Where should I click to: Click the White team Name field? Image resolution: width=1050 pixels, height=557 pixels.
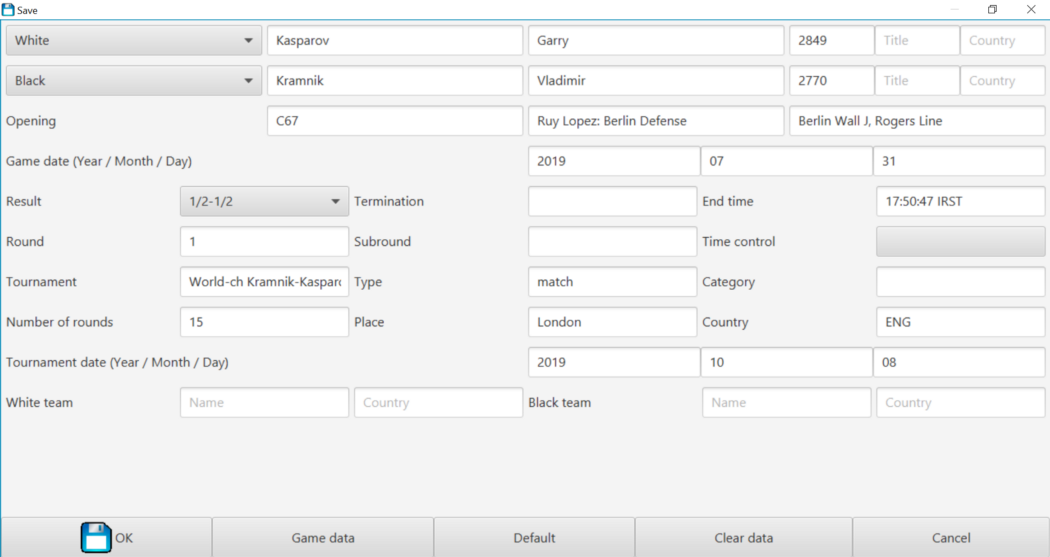pyautogui.click(x=264, y=402)
